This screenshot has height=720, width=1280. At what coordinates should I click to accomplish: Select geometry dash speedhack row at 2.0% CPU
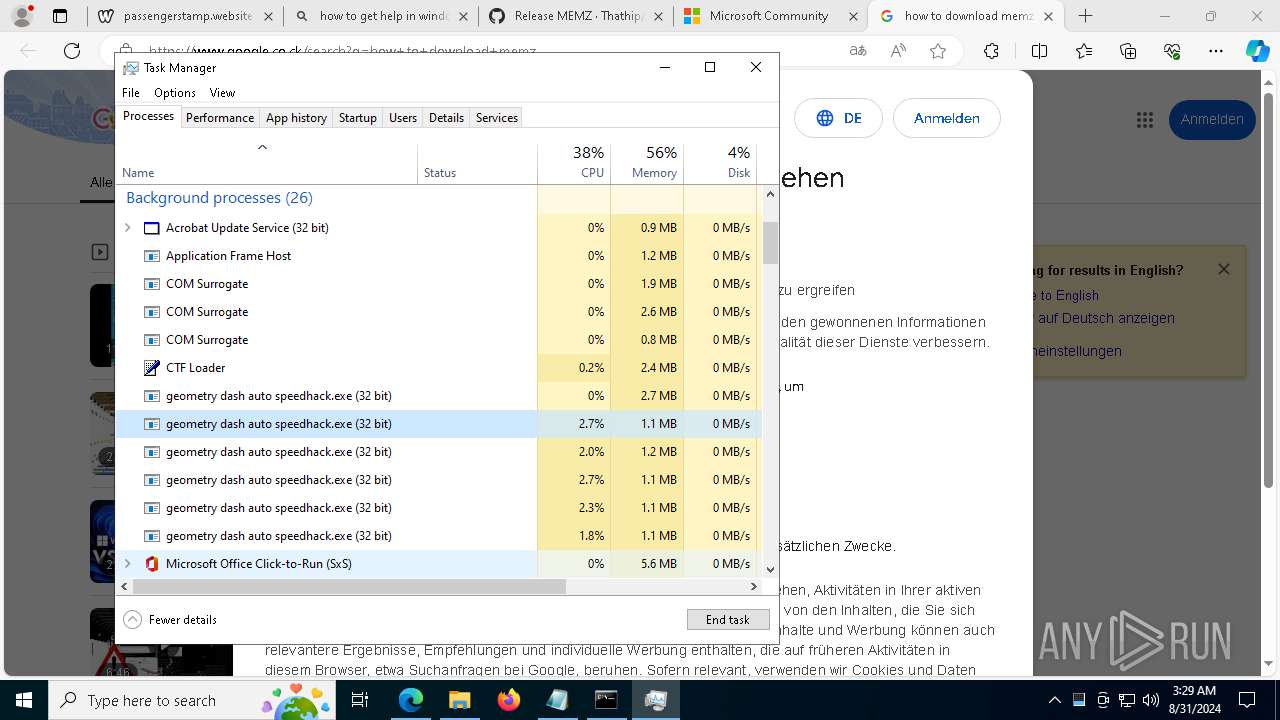[x=438, y=452]
